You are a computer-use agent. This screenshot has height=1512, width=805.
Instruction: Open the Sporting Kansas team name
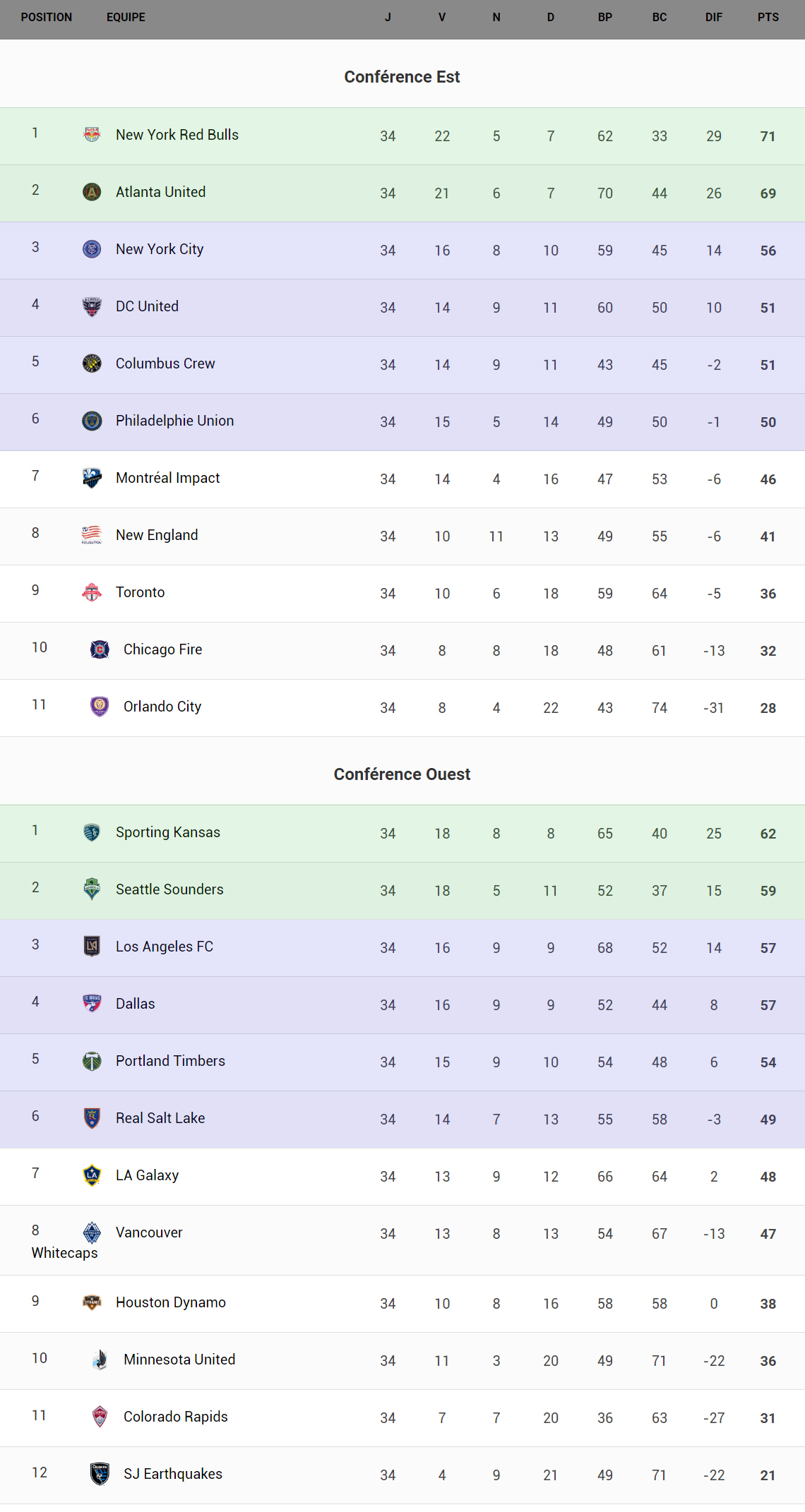click(x=168, y=832)
